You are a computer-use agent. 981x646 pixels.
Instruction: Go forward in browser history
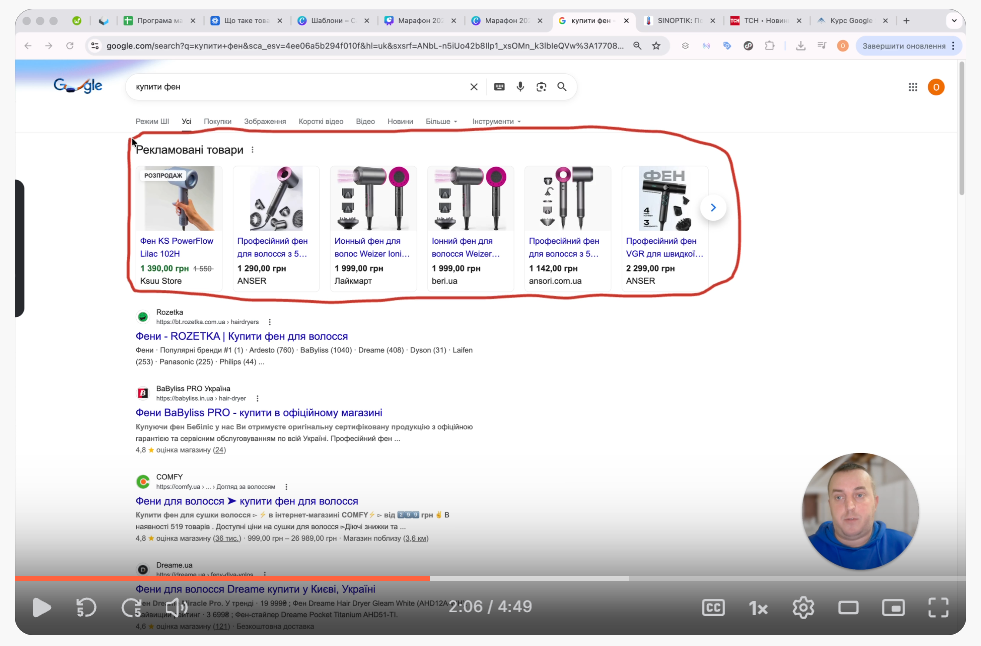[x=49, y=46]
